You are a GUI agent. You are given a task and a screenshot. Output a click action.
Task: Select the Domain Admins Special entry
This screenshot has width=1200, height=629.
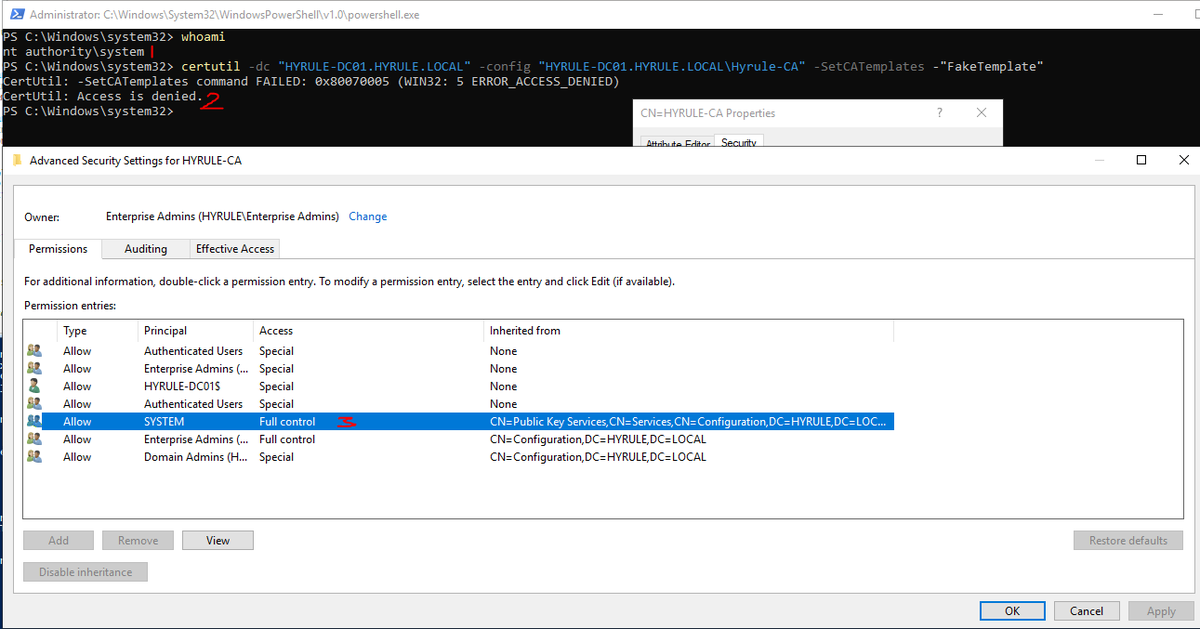click(458, 457)
